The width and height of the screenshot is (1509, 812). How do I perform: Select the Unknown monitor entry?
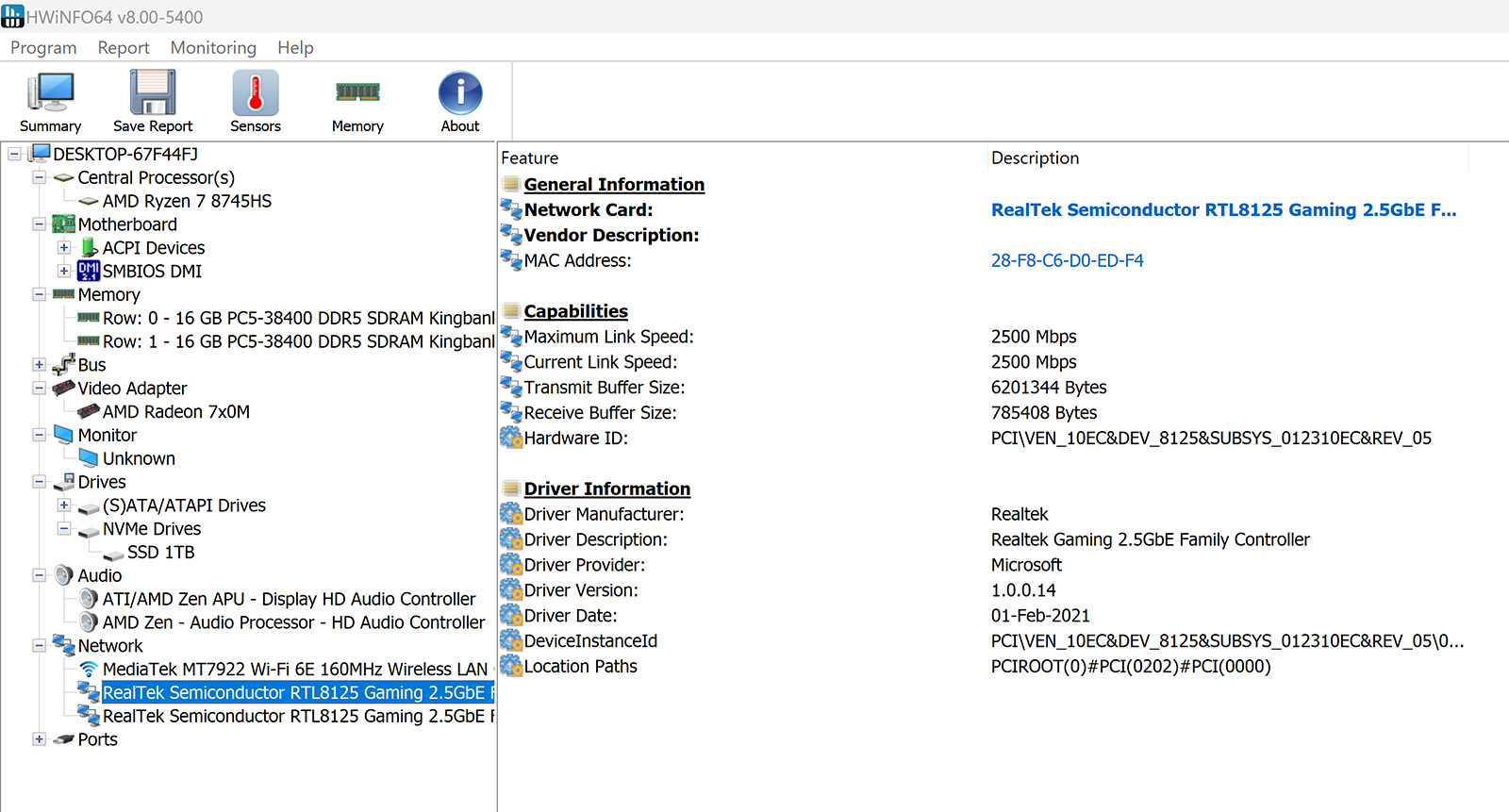[x=139, y=458]
